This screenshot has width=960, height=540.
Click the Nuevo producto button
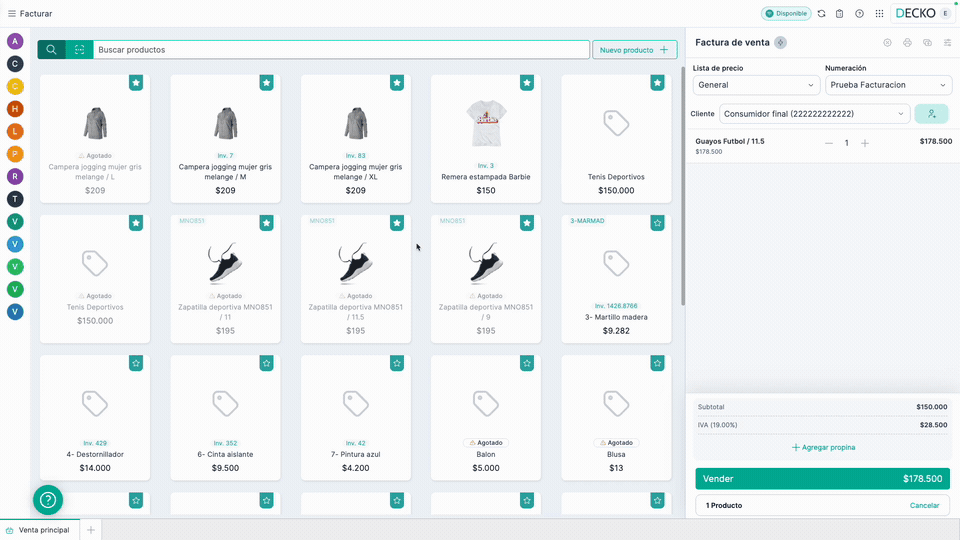point(634,50)
